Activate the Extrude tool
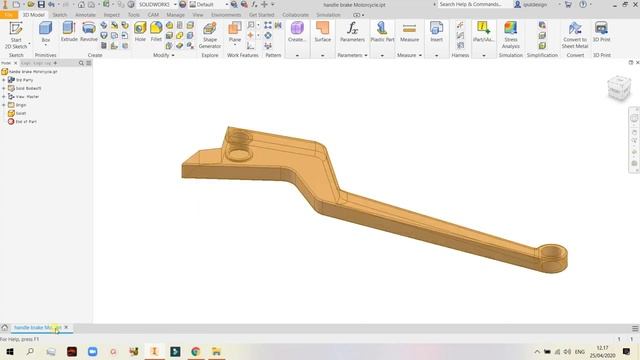The height and width of the screenshot is (360, 640). (69, 31)
